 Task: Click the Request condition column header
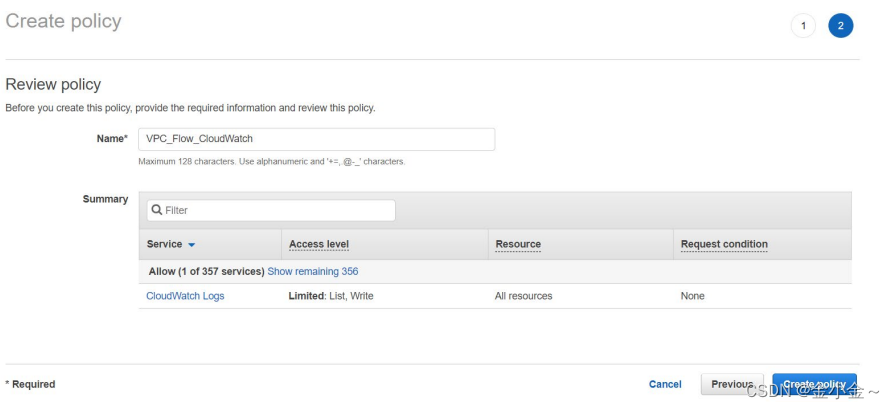coord(724,244)
